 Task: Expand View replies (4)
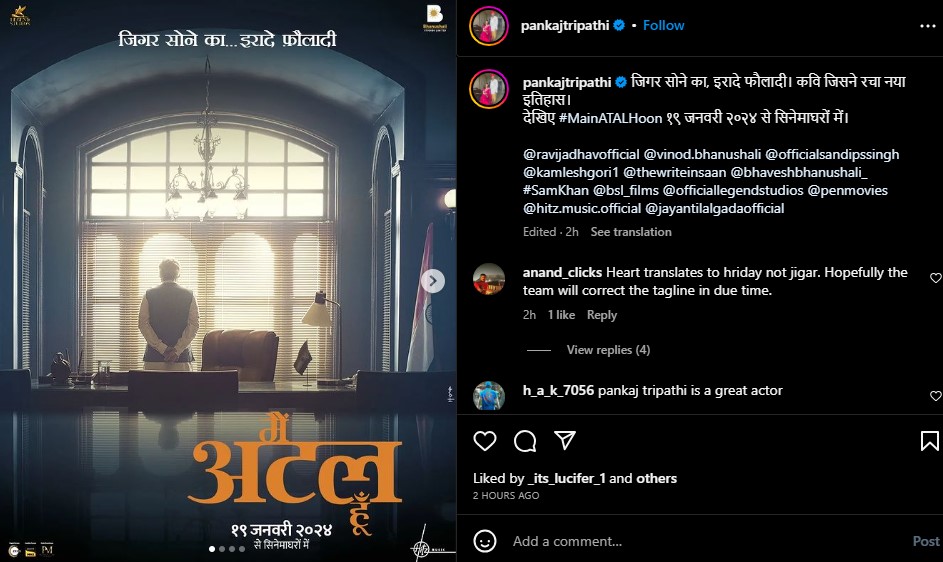[x=608, y=350]
